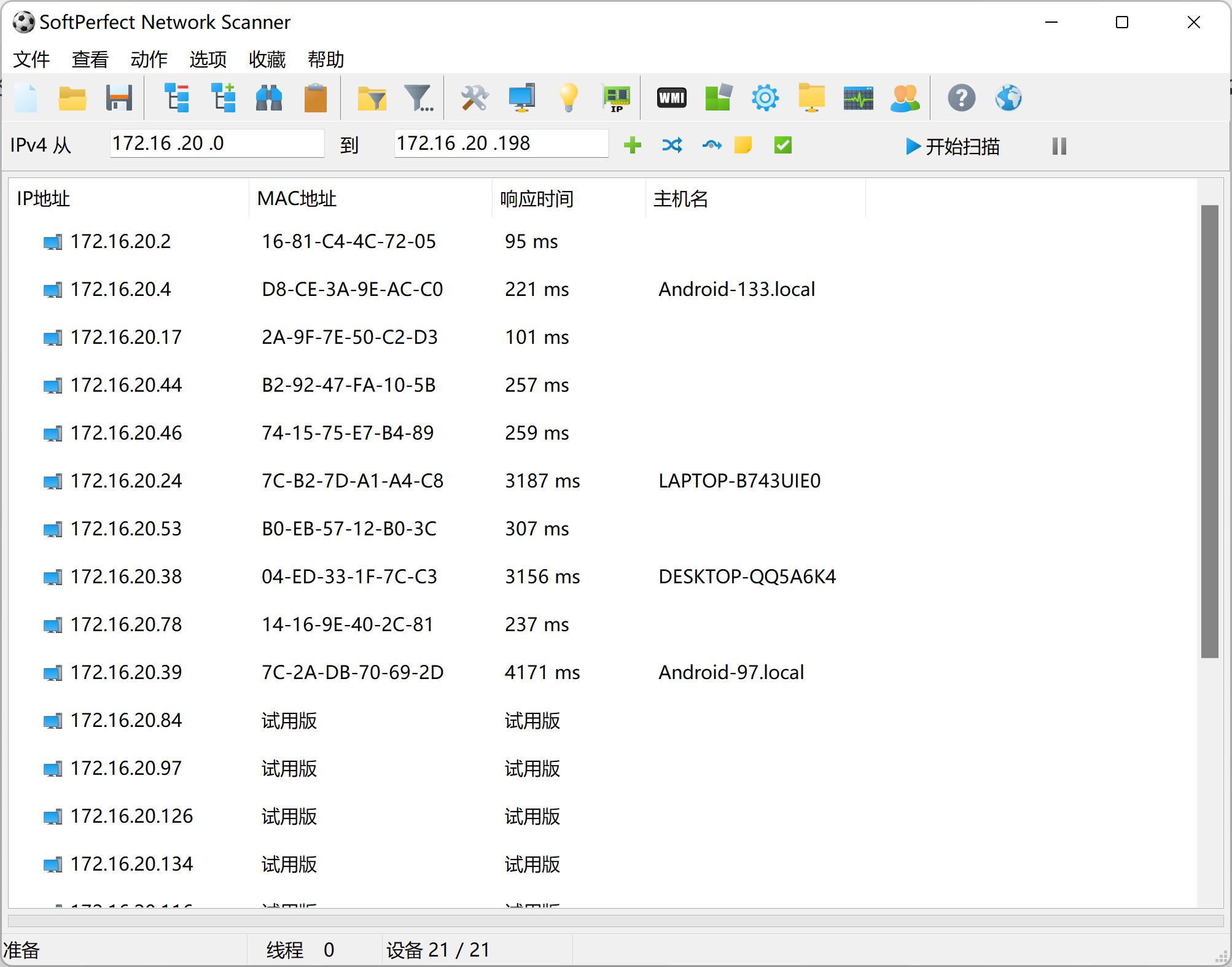Click the WMI toolbar icon
The height and width of the screenshot is (967, 1232).
coord(671,98)
